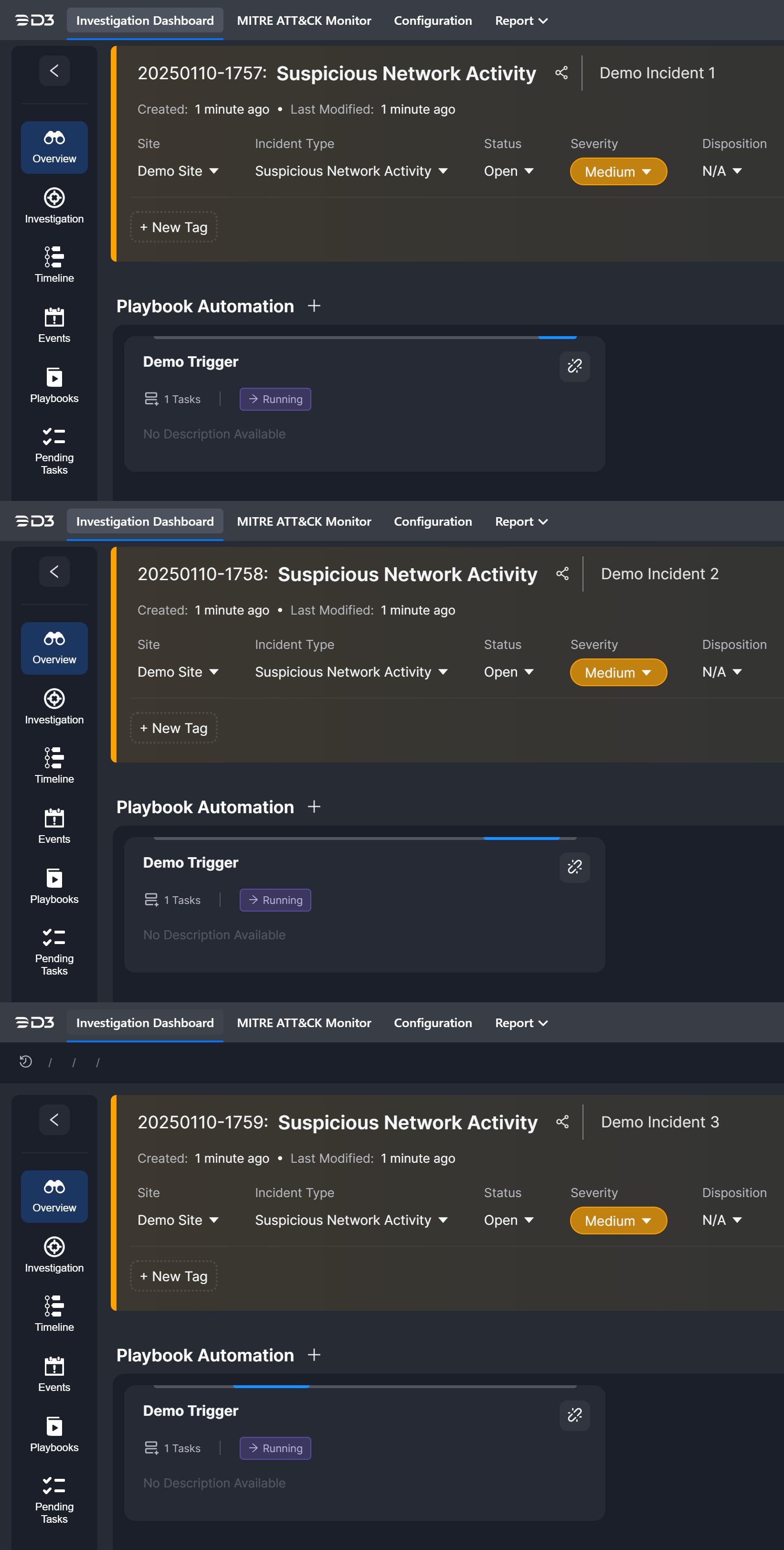Open Timeline in the sidebar beside Demo Incident 1

[x=54, y=264]
